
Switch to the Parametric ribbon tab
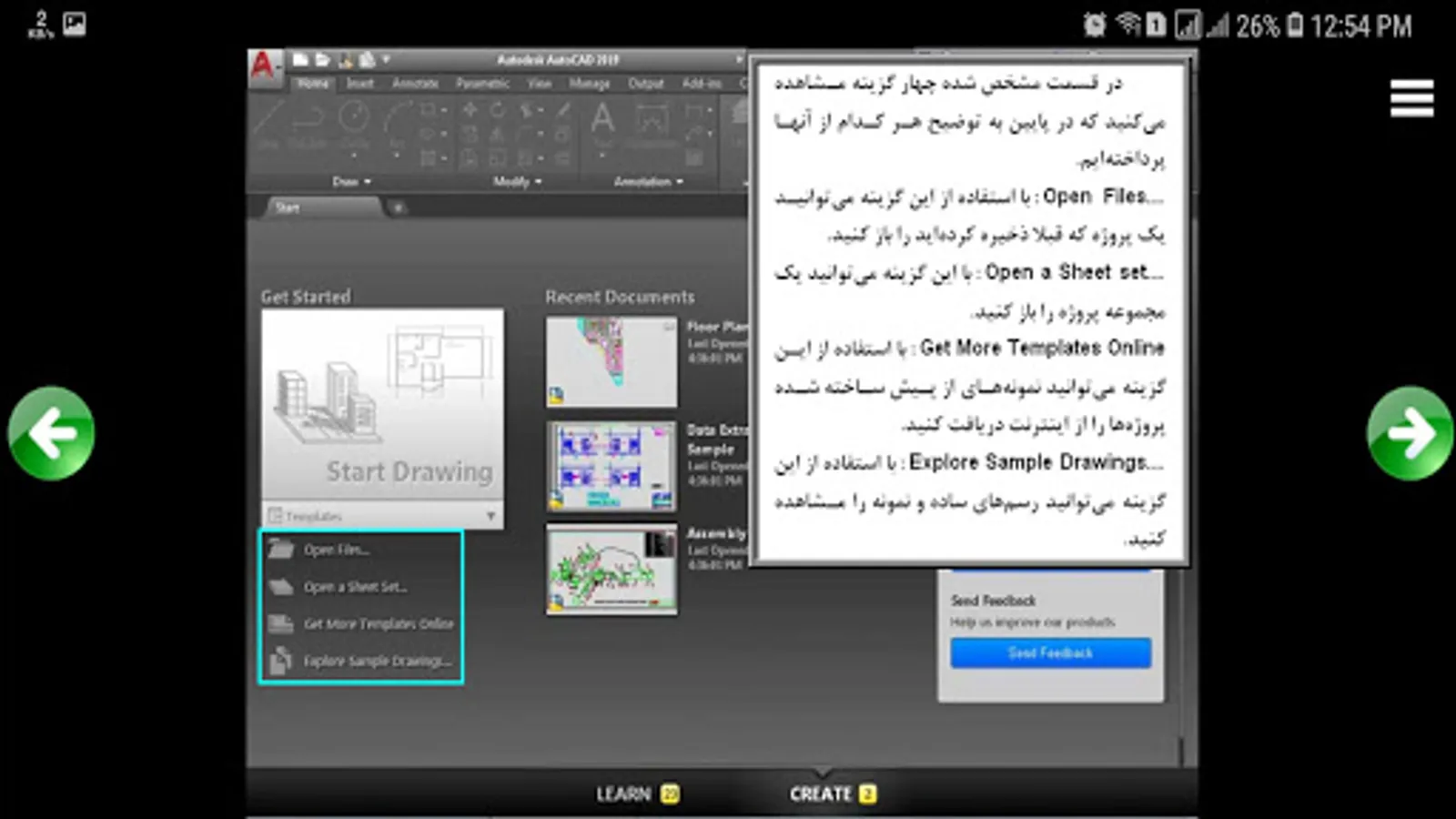click(x=482, y=83)
